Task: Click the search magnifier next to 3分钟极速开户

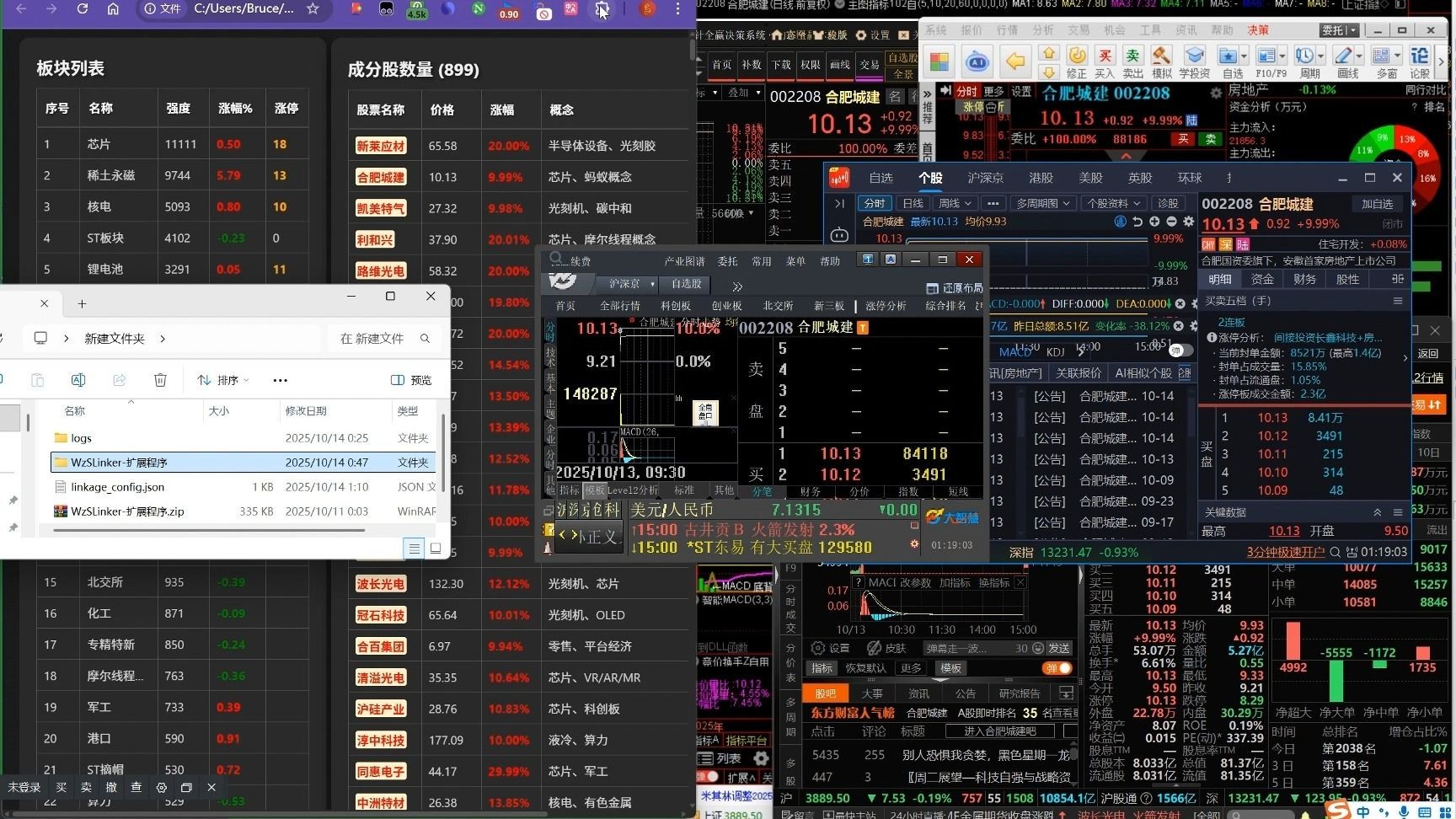Action: (1335, 552)
